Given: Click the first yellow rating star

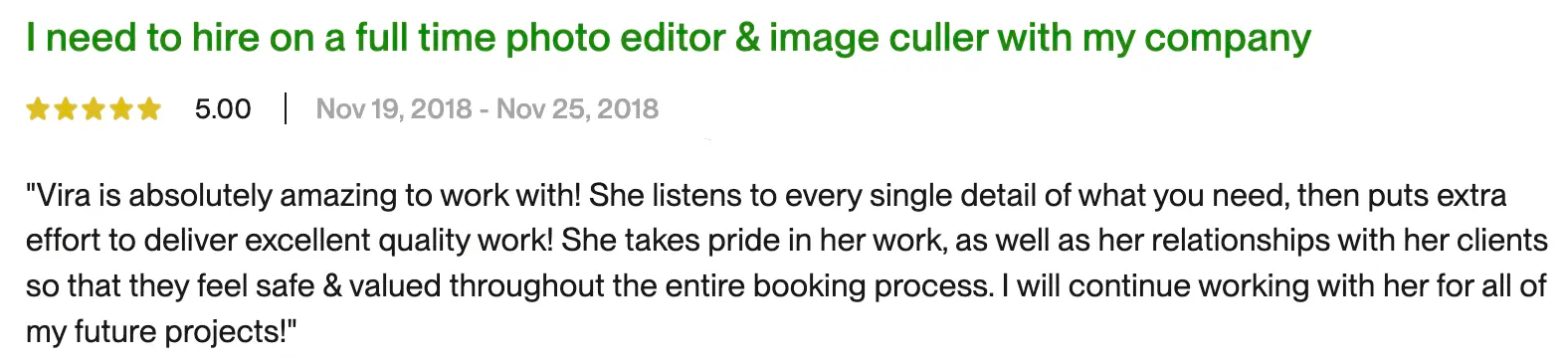Looking at the screenshot, I should pyautogui.click(x=38, y=108).
